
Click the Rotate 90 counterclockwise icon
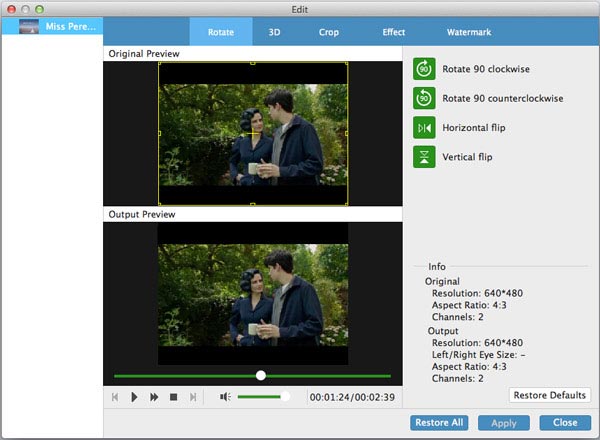click(x=424, y=98)
